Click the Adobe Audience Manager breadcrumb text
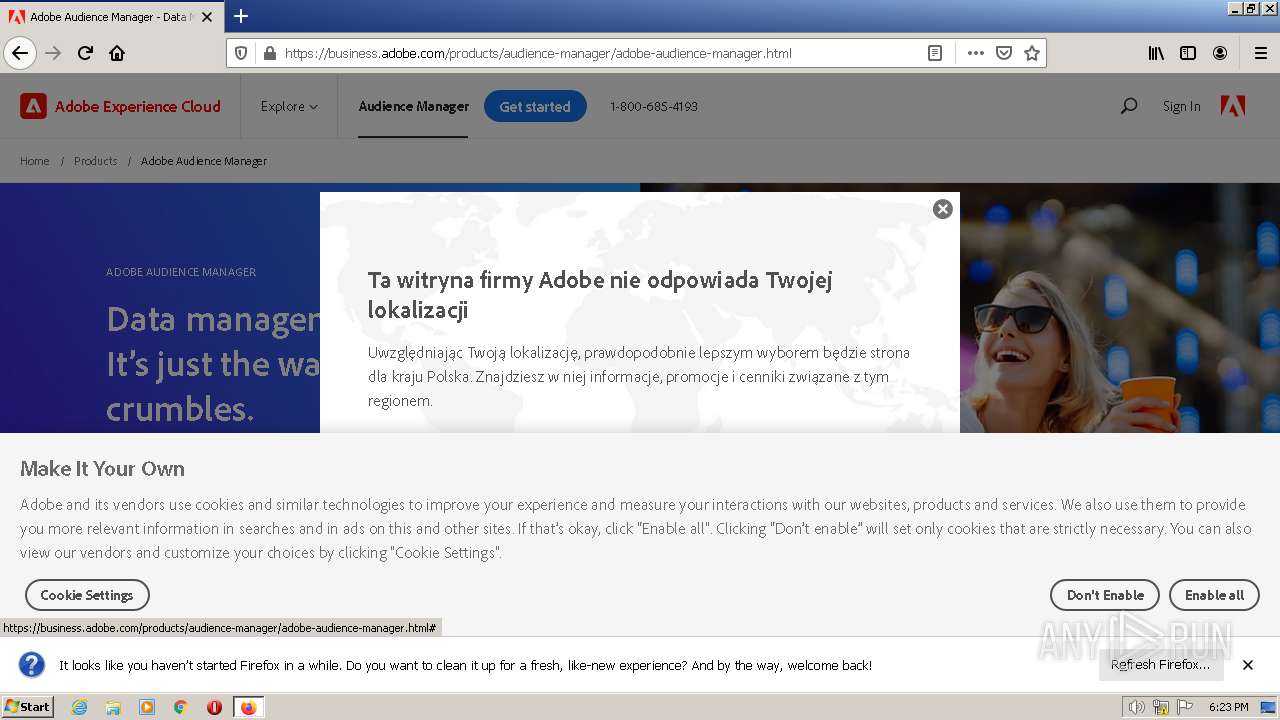The height and width of the screenshot is (720, 1280). pos(204,161)
